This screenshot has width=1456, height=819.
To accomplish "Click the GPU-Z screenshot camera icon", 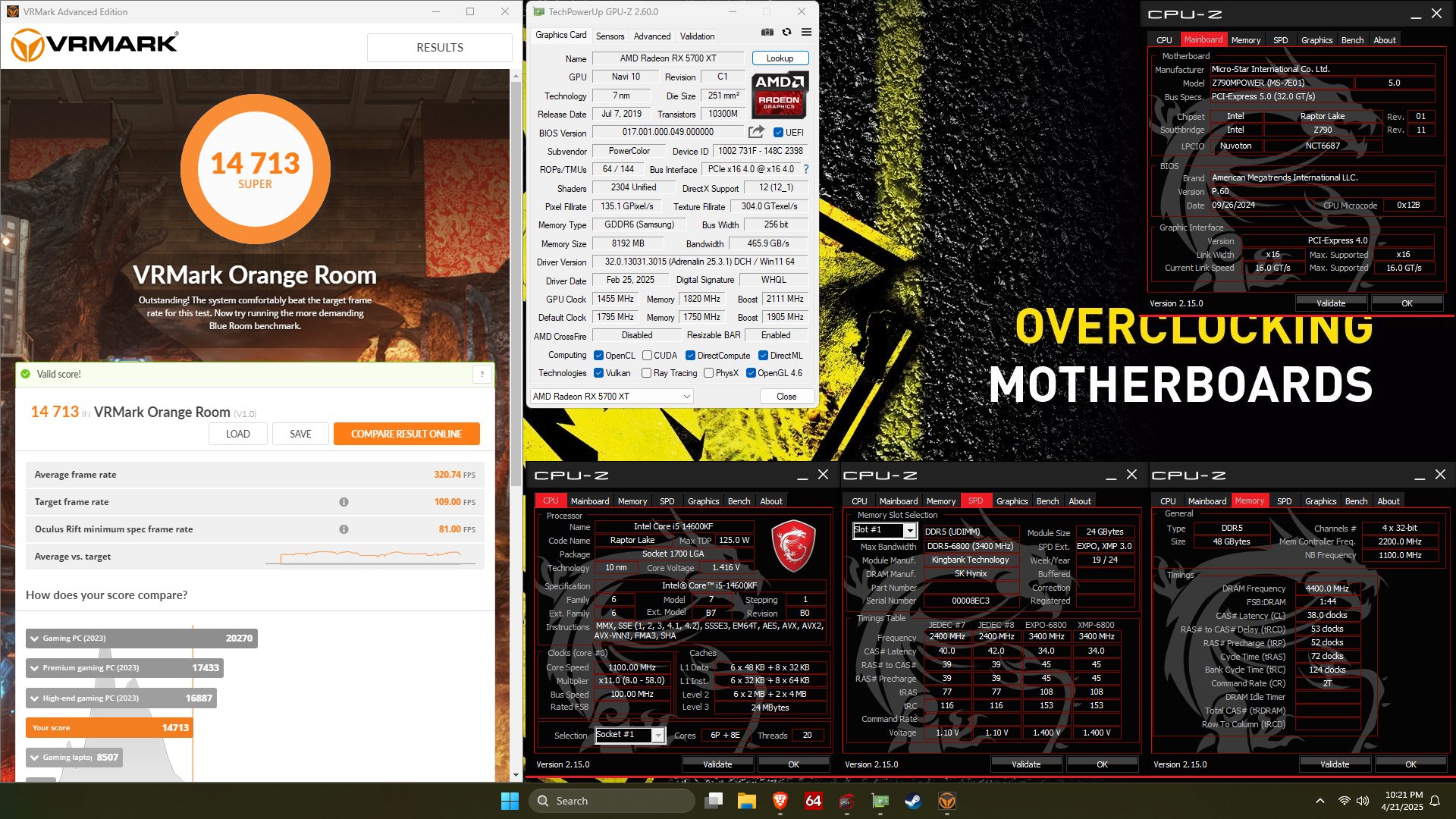I will 767,32.
